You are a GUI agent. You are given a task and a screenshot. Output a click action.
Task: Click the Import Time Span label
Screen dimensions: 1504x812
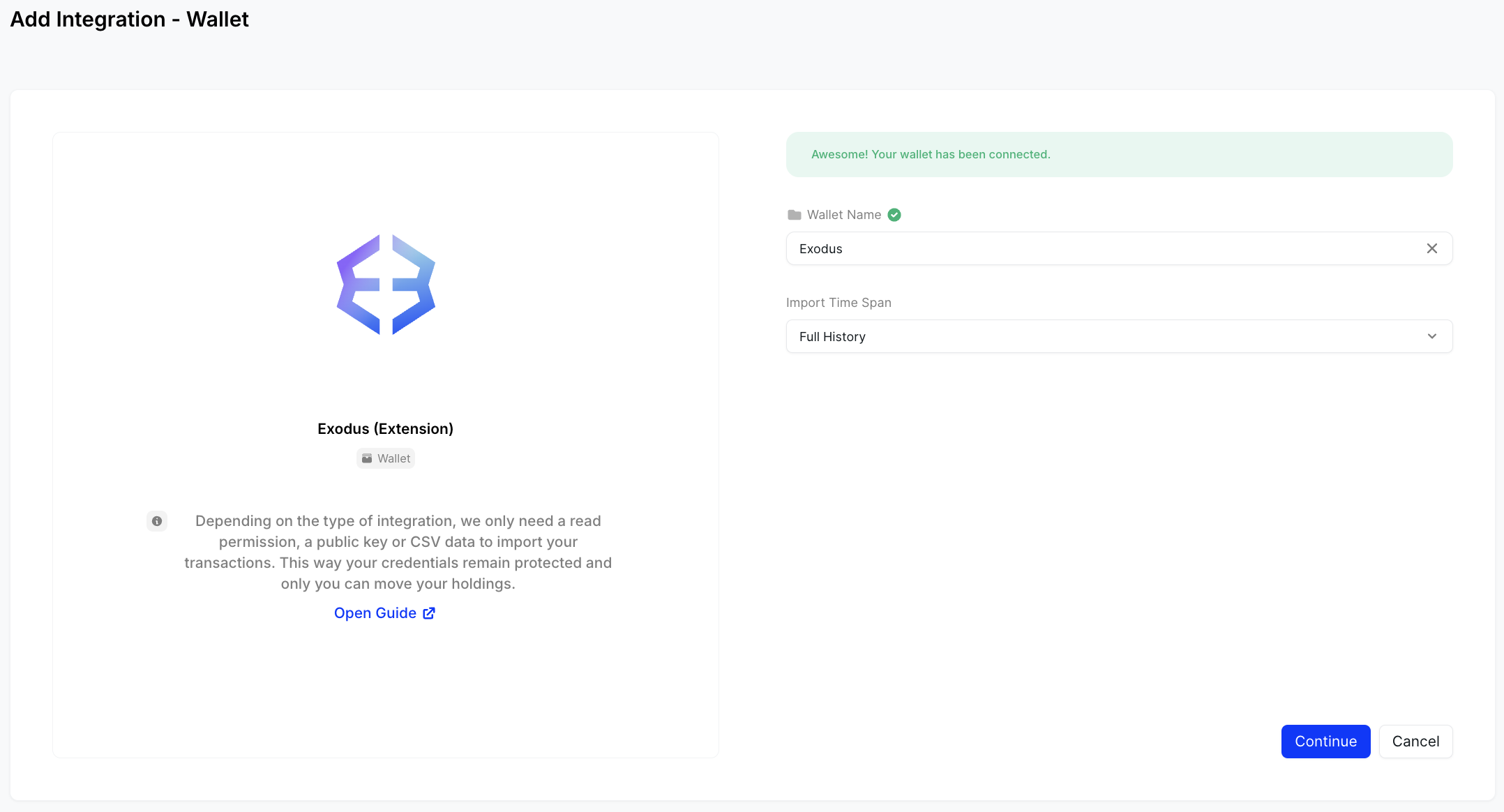point(839,303)
